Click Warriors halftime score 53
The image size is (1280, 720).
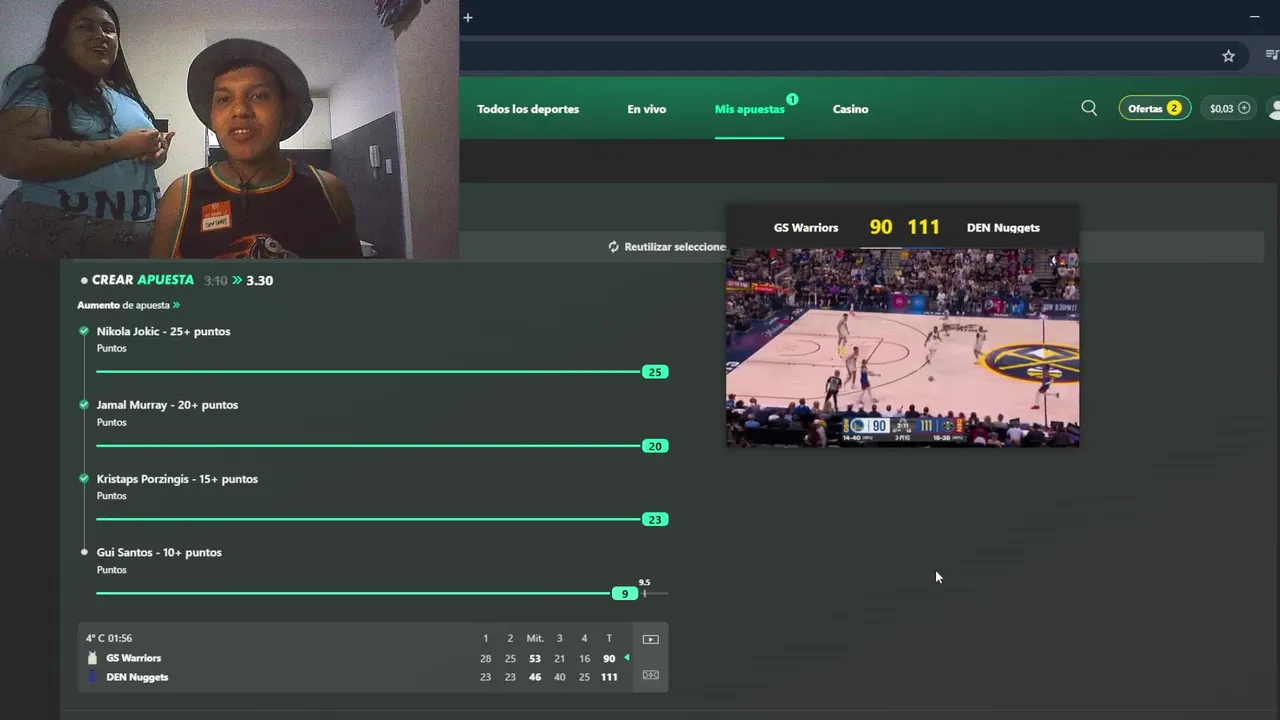click(535, 658)
